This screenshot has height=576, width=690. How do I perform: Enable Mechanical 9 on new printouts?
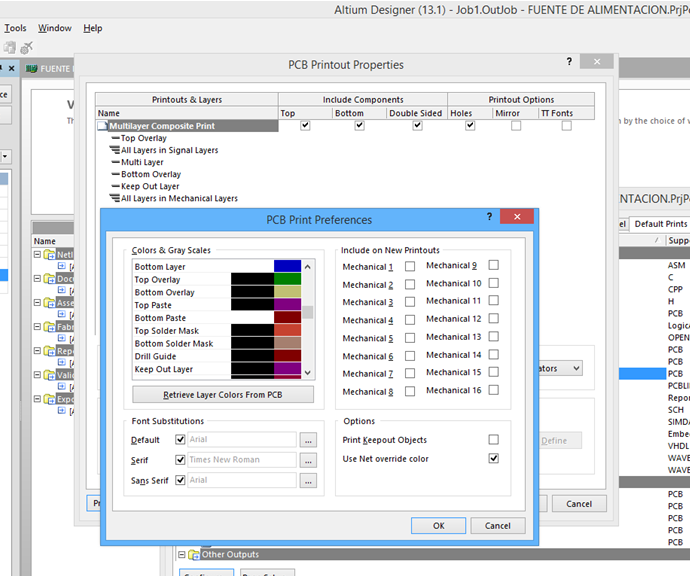[x=494, y=265]
